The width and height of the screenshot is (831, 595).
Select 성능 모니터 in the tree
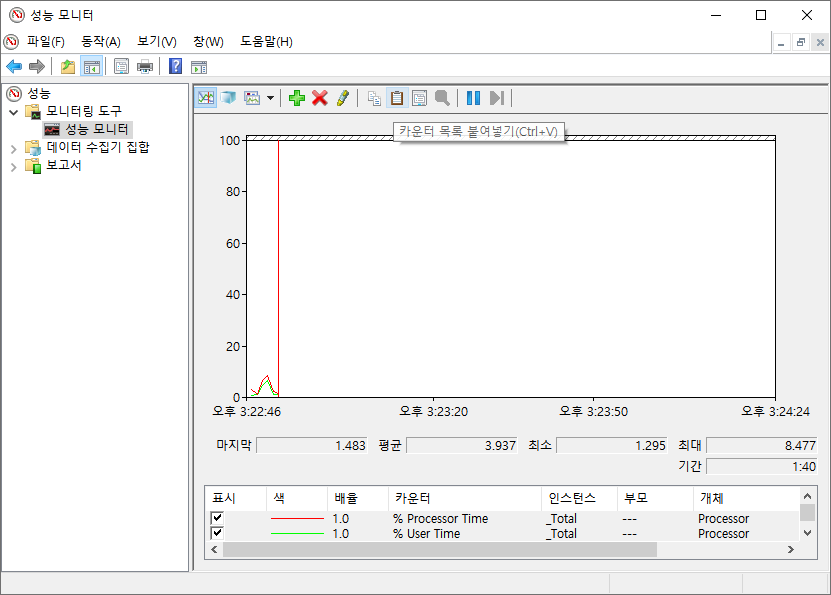(x=96, y=129)
